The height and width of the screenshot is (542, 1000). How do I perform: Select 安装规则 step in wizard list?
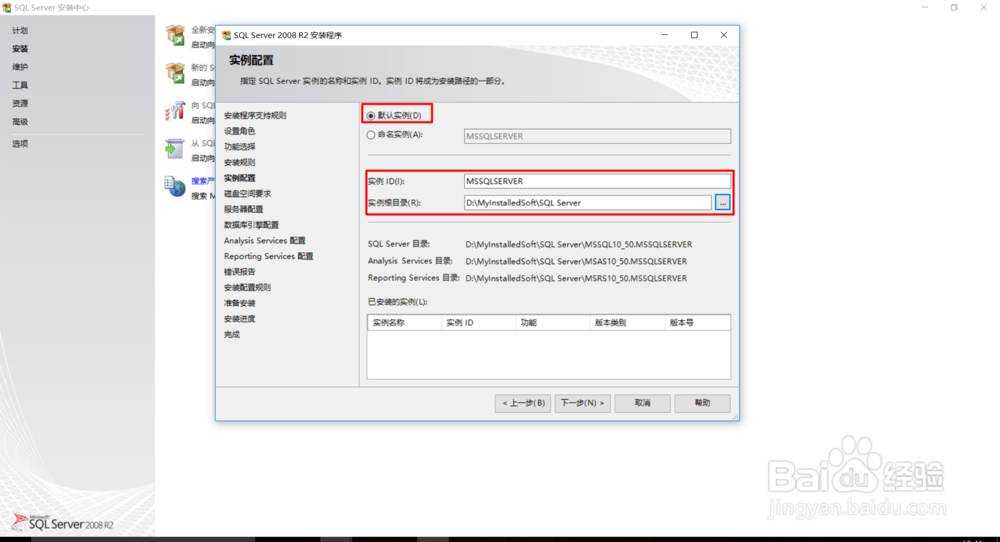click(239, 162)
